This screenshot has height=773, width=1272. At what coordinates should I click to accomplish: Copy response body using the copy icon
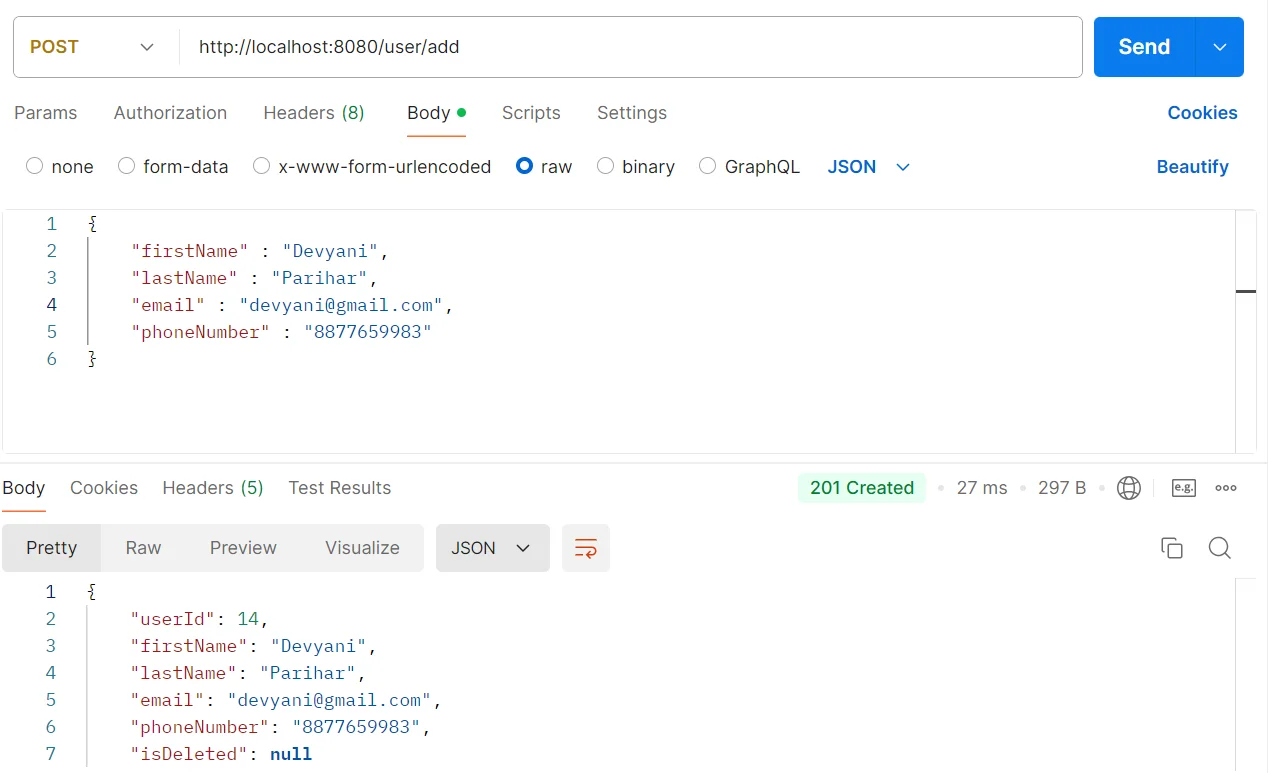pyautogui.click(x=1171, y=548)
